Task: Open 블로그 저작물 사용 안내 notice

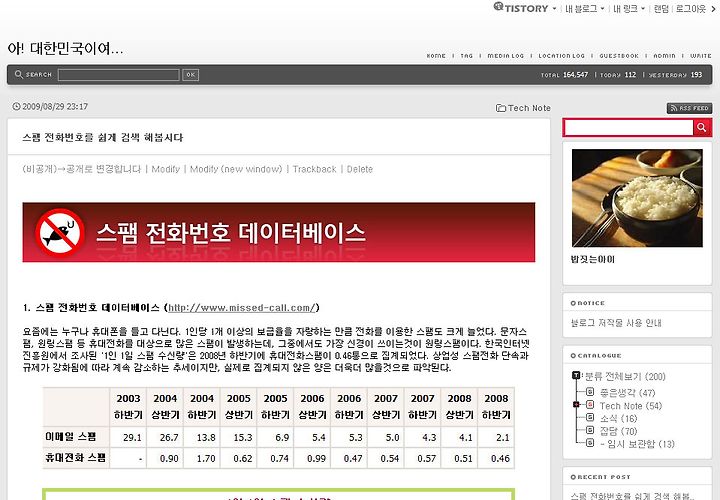Action: pos(616,323)
